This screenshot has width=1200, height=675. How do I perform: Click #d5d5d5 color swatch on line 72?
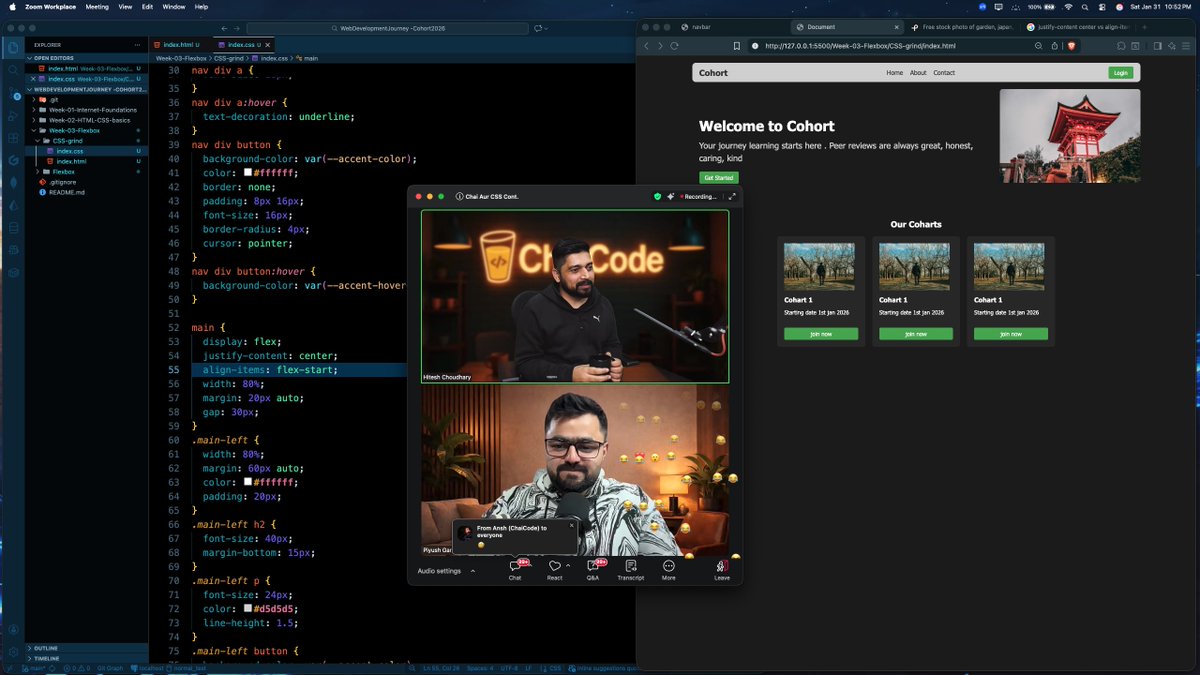click(x=248, y=608)
